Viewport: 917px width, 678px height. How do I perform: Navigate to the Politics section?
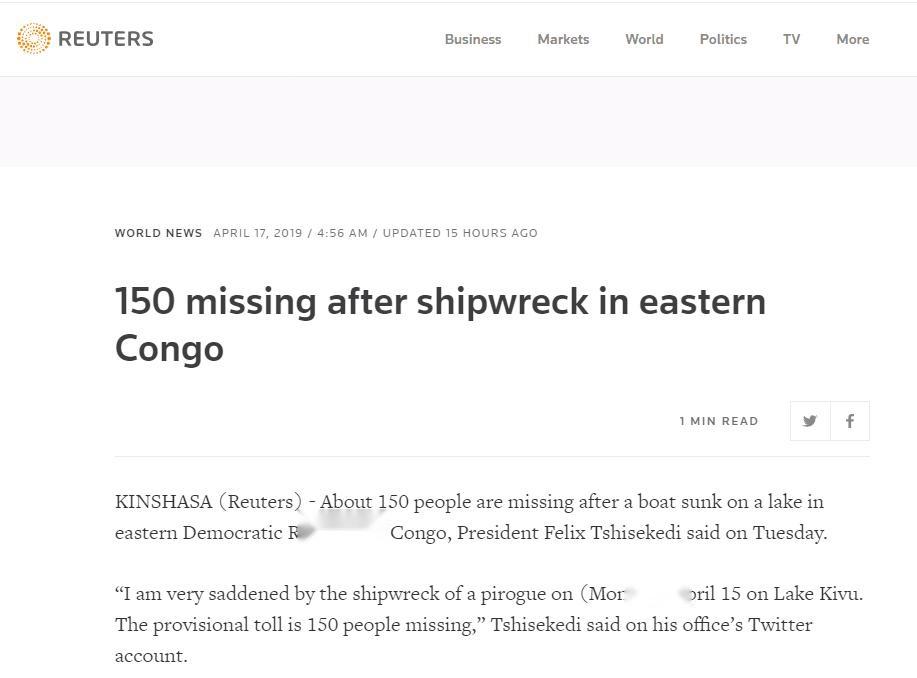coord(723,39)
